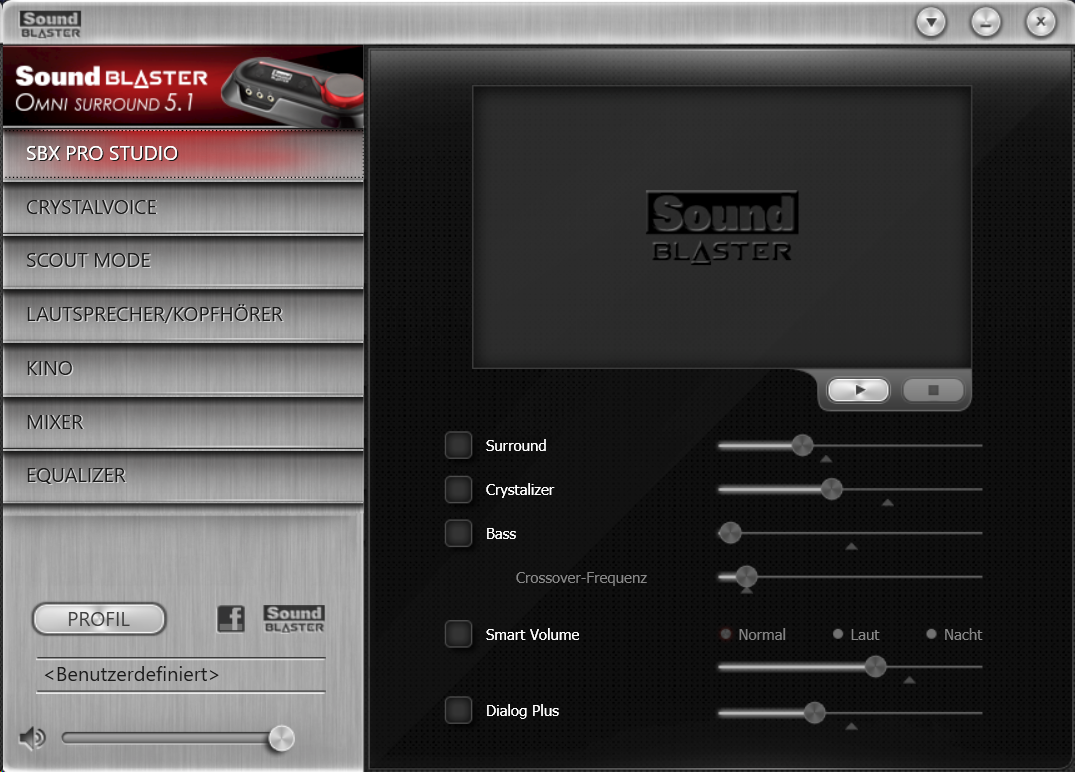
Task: Click the Crossover-Frequenz slider handle
Action: 746,577
